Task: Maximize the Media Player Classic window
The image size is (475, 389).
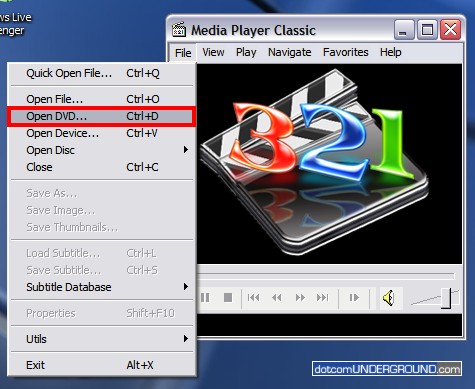Action: (x=427, y=30)
